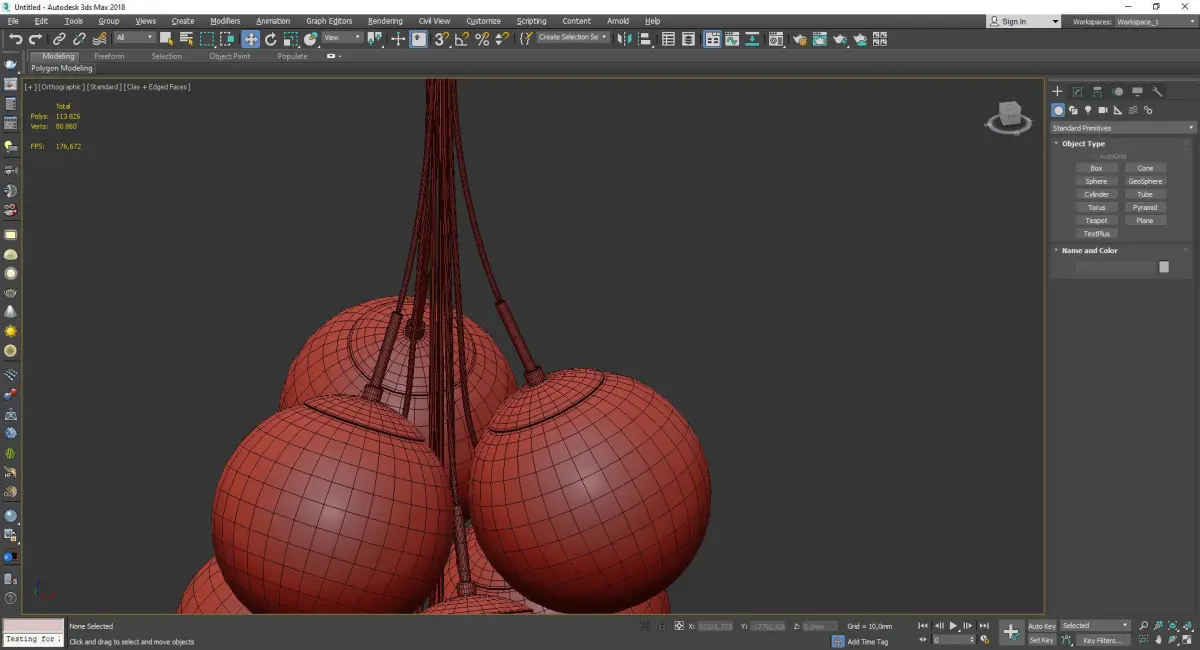The width and height of the screenshot is (1200, 650).
Task: Click the Play Animation button
Action: [953, 626]
